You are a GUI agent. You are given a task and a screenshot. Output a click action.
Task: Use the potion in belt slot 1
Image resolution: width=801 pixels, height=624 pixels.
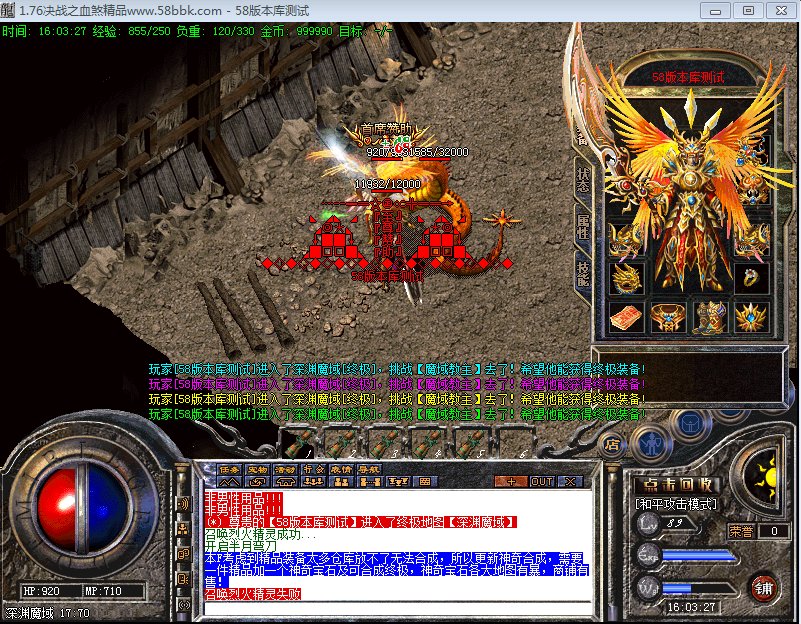298,444
